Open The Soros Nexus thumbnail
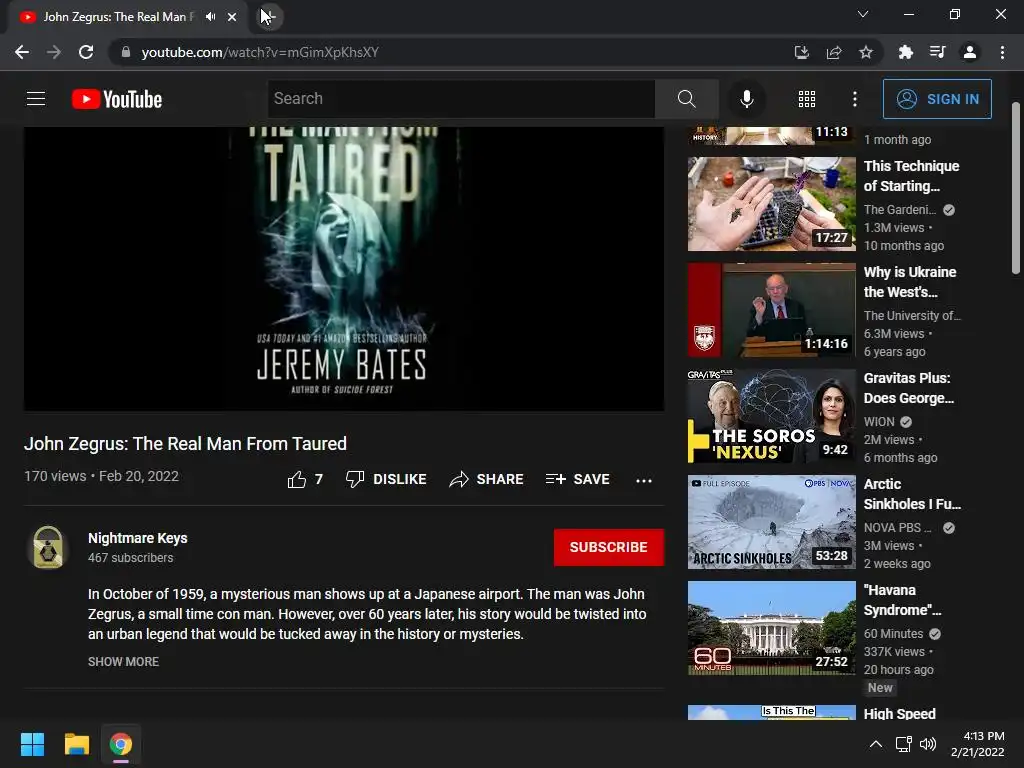This screenshot has height=768, width=1024. 771,416
